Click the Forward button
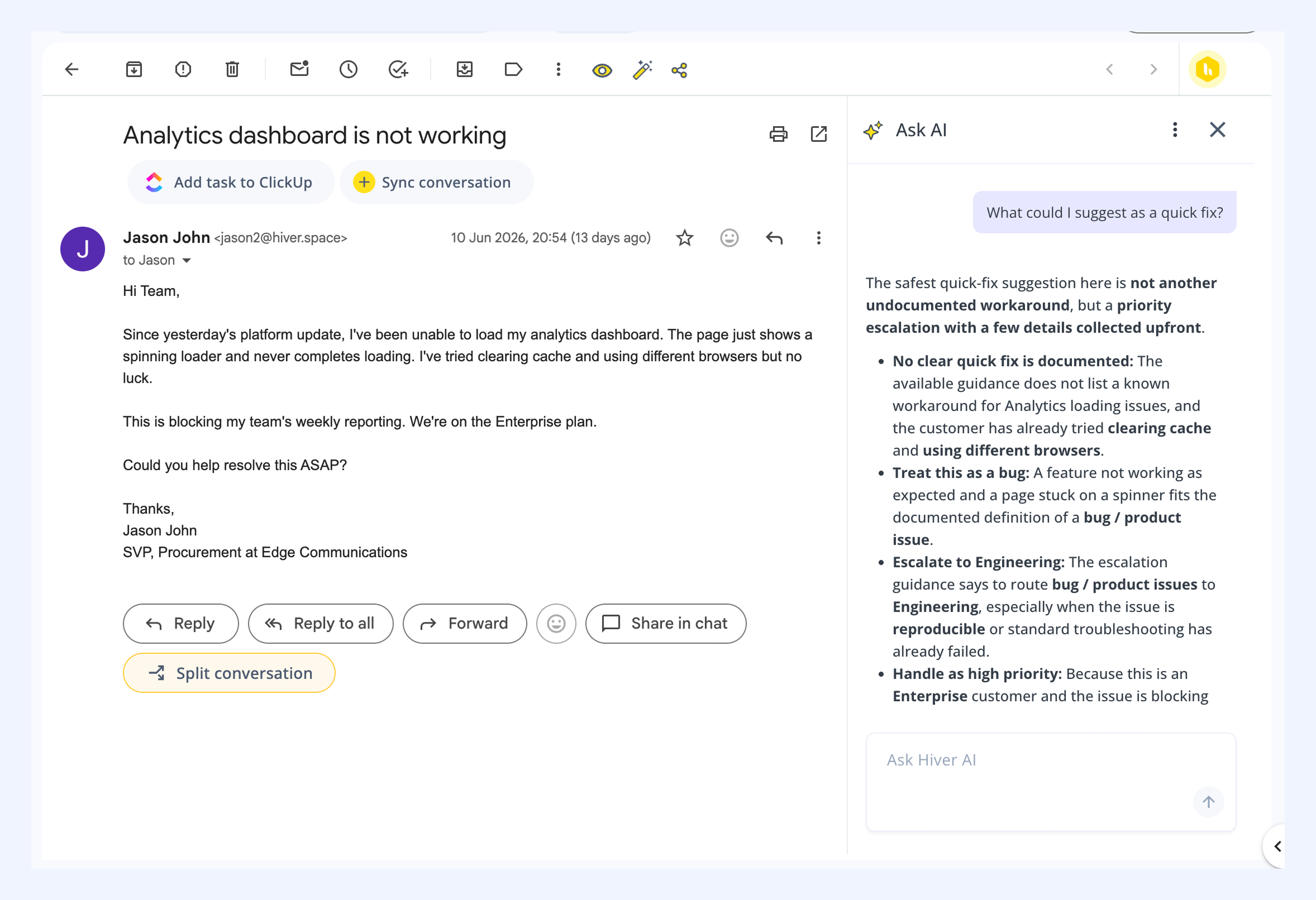This screenshot has width=1316, height=900. (x=464, y=623)
